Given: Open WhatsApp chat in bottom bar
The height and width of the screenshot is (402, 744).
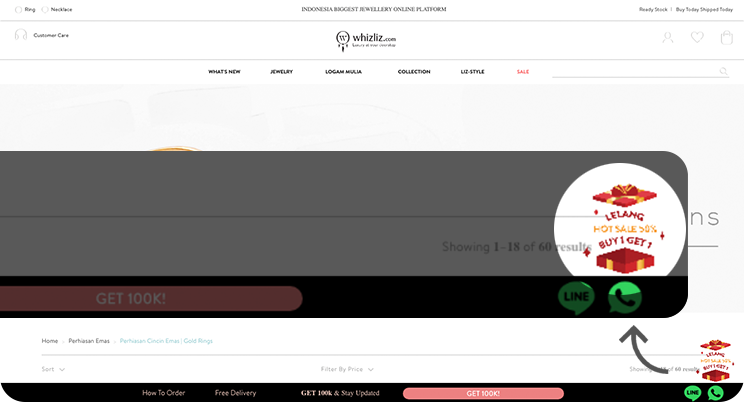Looking at the screenshot, I should (716, 393).
